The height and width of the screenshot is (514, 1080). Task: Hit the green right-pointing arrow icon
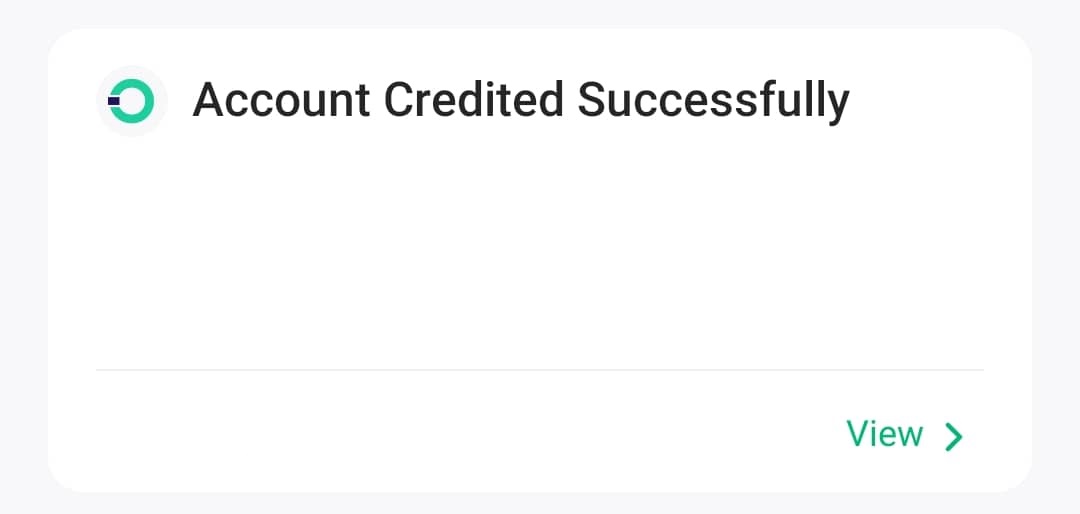954,437
